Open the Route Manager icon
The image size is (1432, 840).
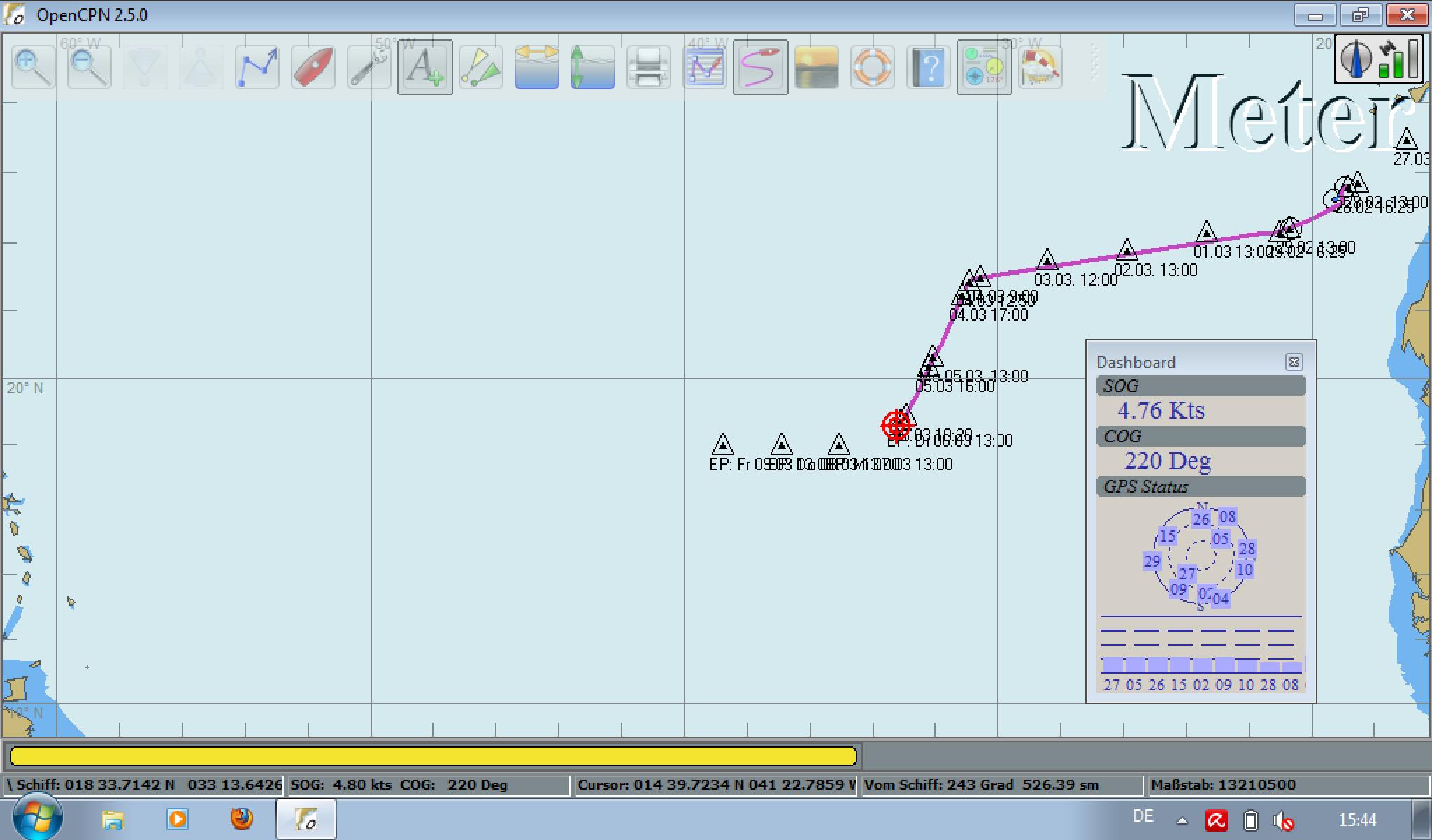705,67
